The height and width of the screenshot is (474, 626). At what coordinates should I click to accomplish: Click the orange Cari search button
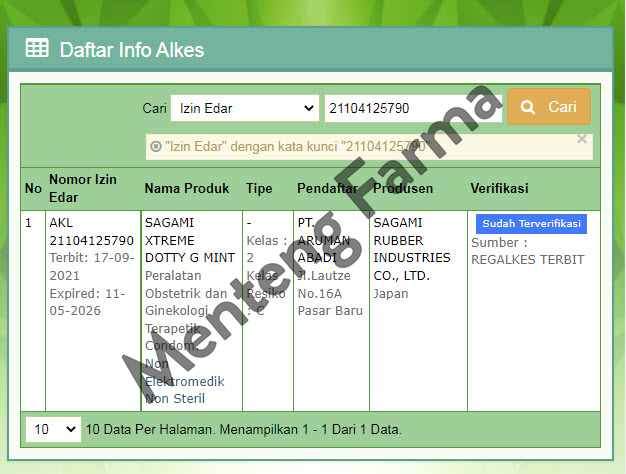[549, 107]
